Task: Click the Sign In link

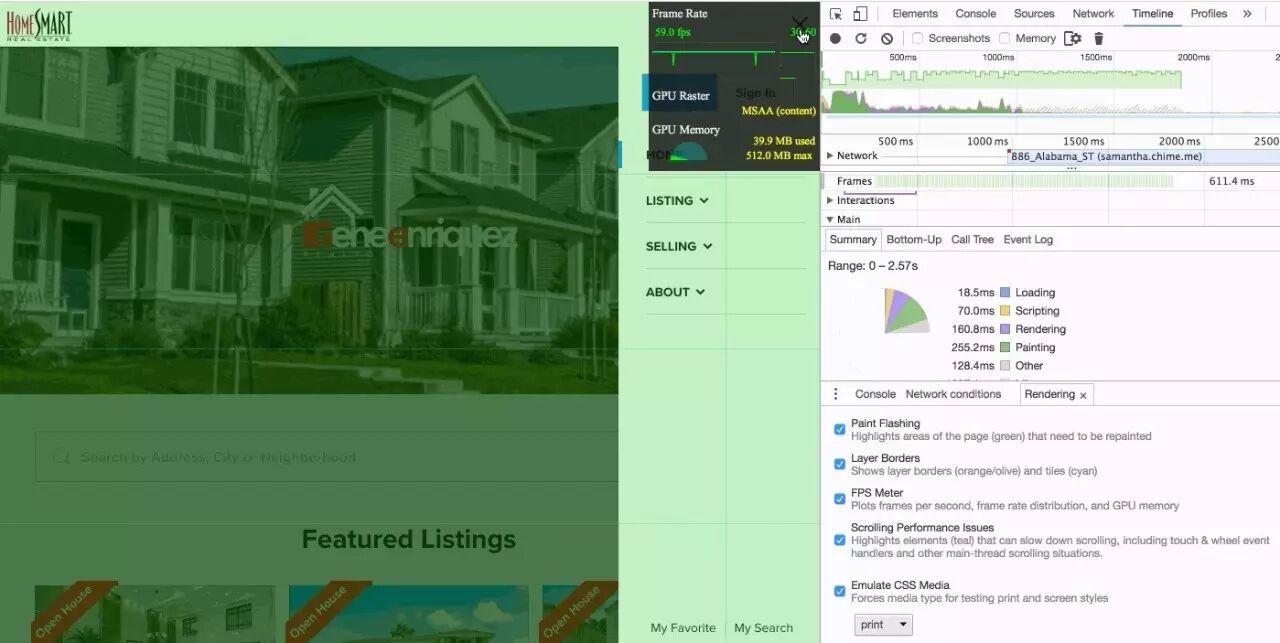Action: [x=755, y=93]
